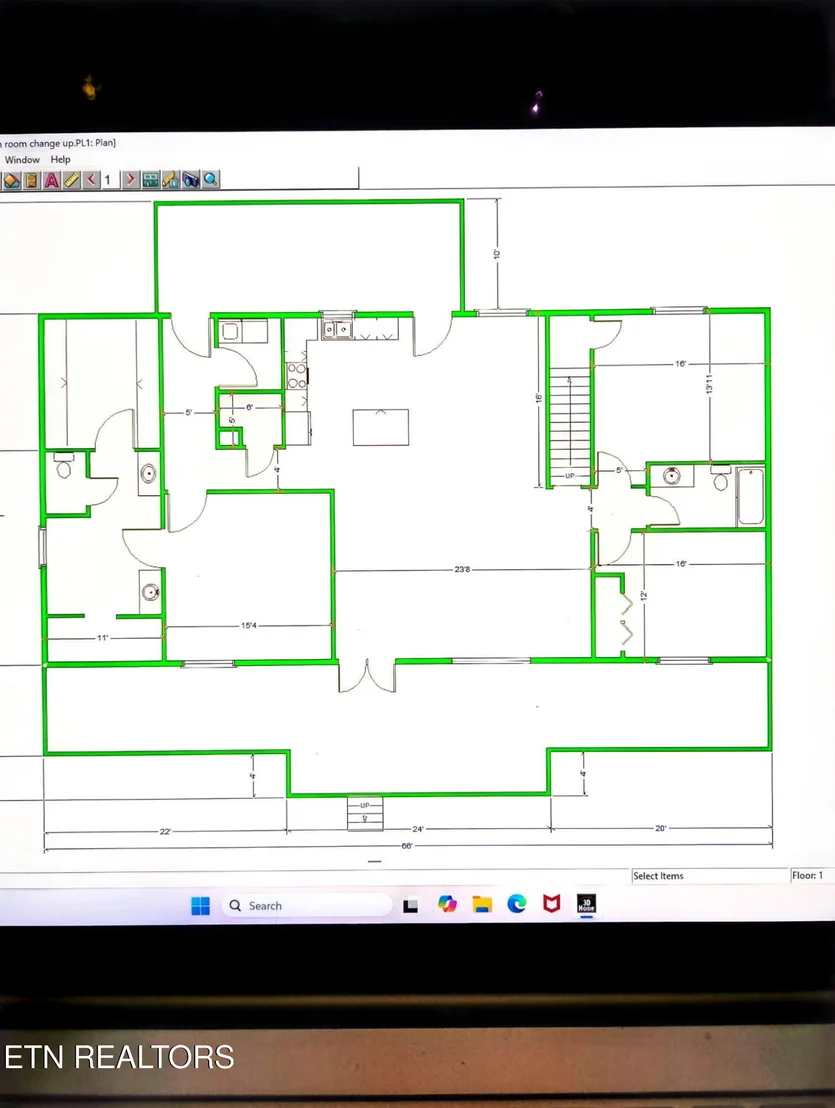Click the 23'8 dimension label
This screenshot has width=835, height=1108.
pyautogui.click(x=462, y=569)
